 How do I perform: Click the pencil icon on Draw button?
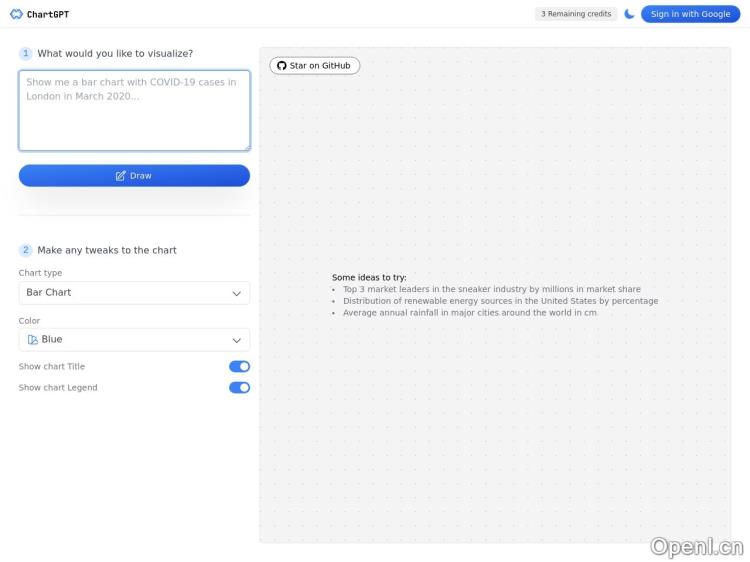pos(121,176)
